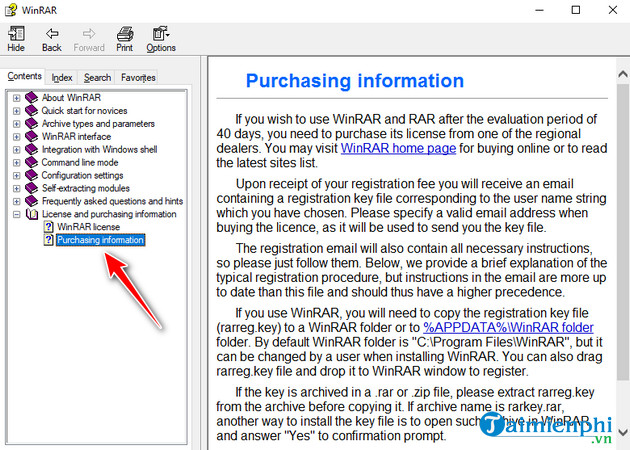Screen dimensions: 630x450
Task: Select the Purchasing information tree item
Action: pos(100,240)
